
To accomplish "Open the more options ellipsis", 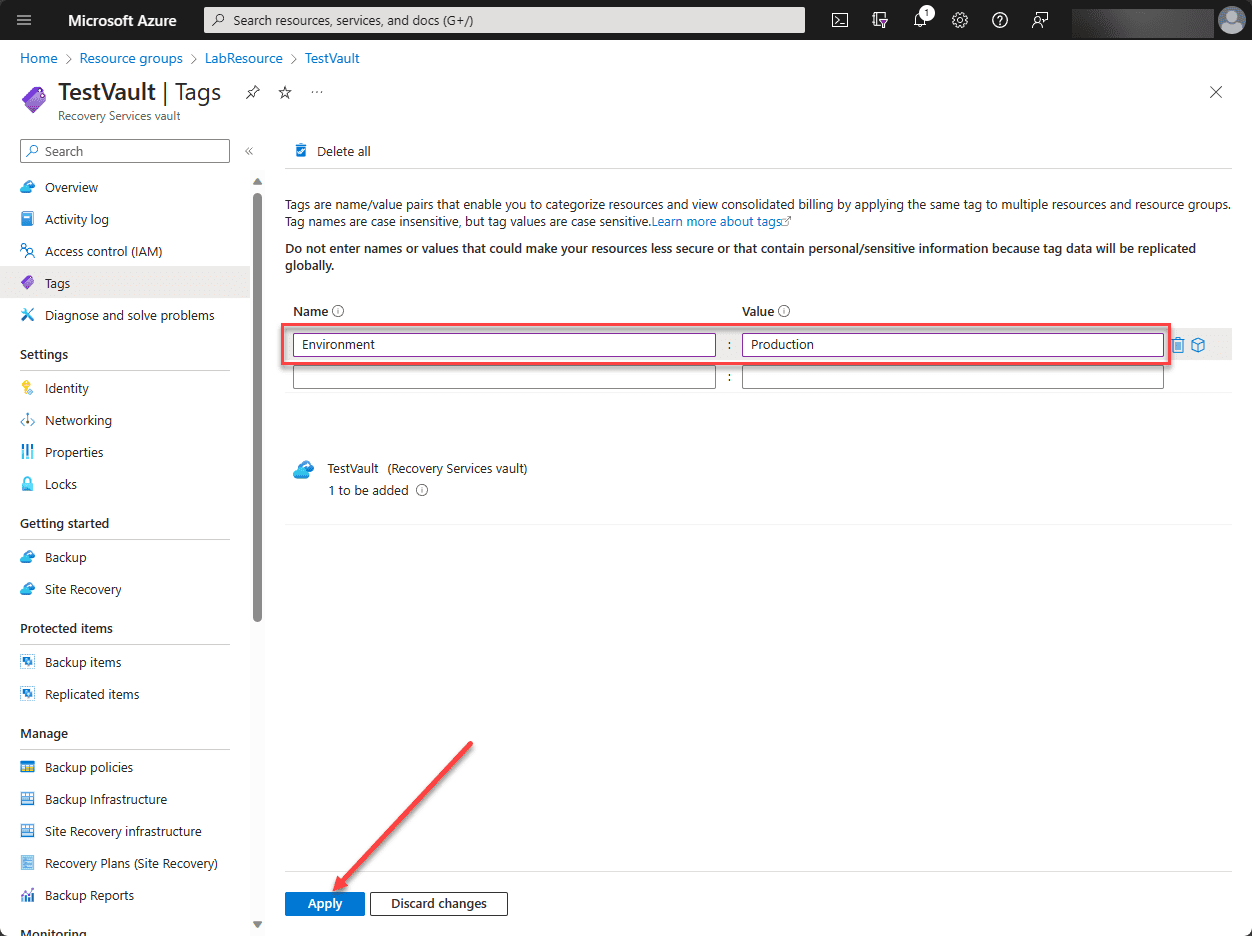I will [317, 92].
